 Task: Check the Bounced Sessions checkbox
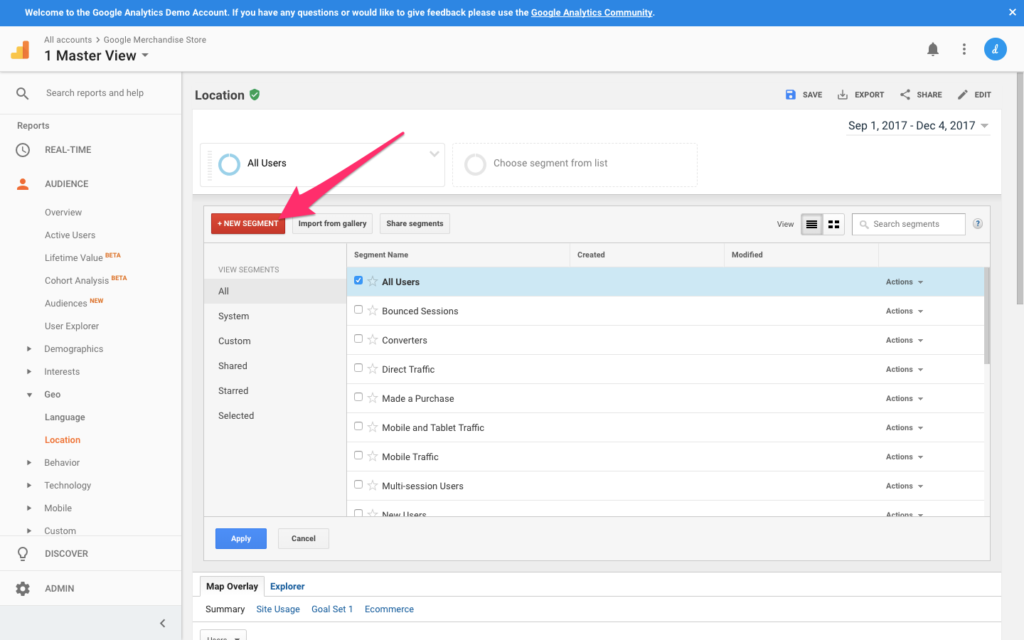click(359, 310)
